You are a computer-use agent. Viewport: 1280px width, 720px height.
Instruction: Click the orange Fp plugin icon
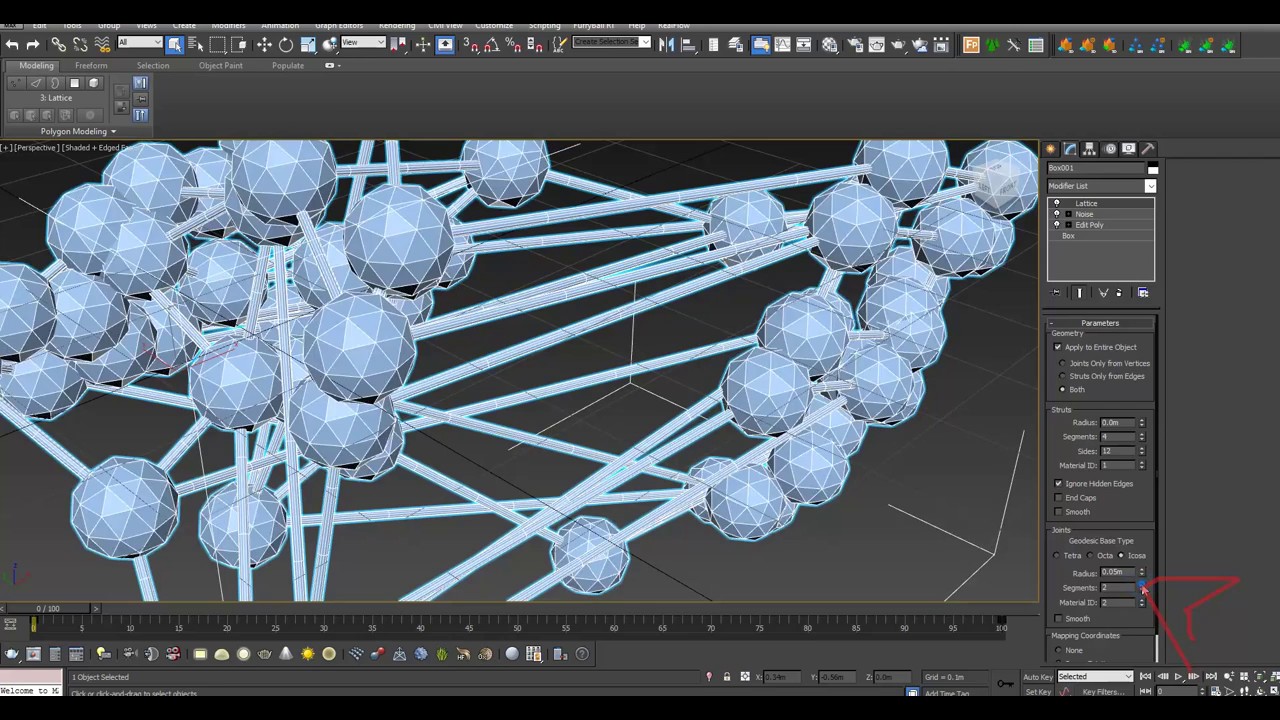(x=971, y=45)
